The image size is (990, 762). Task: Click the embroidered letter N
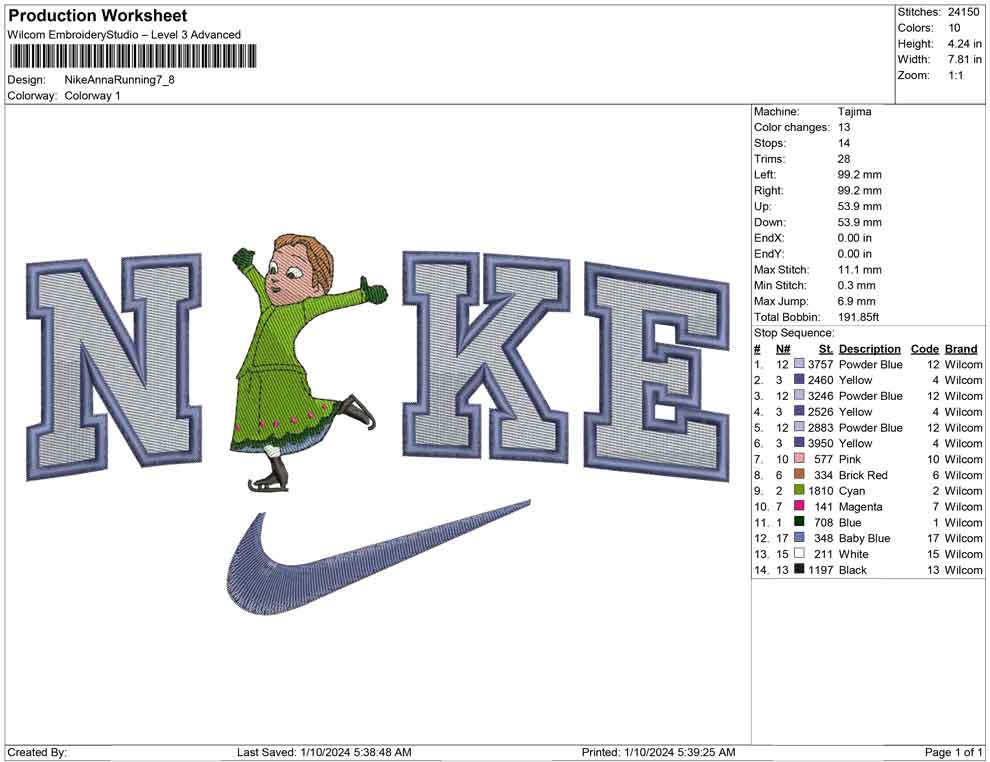114,367
